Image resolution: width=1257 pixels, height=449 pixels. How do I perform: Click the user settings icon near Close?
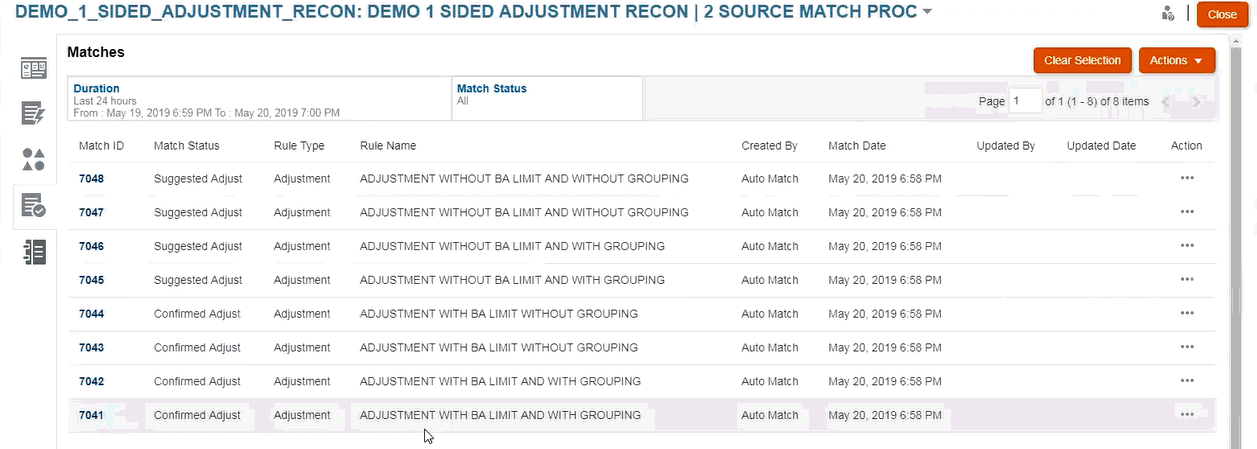tap(1167, 14)
